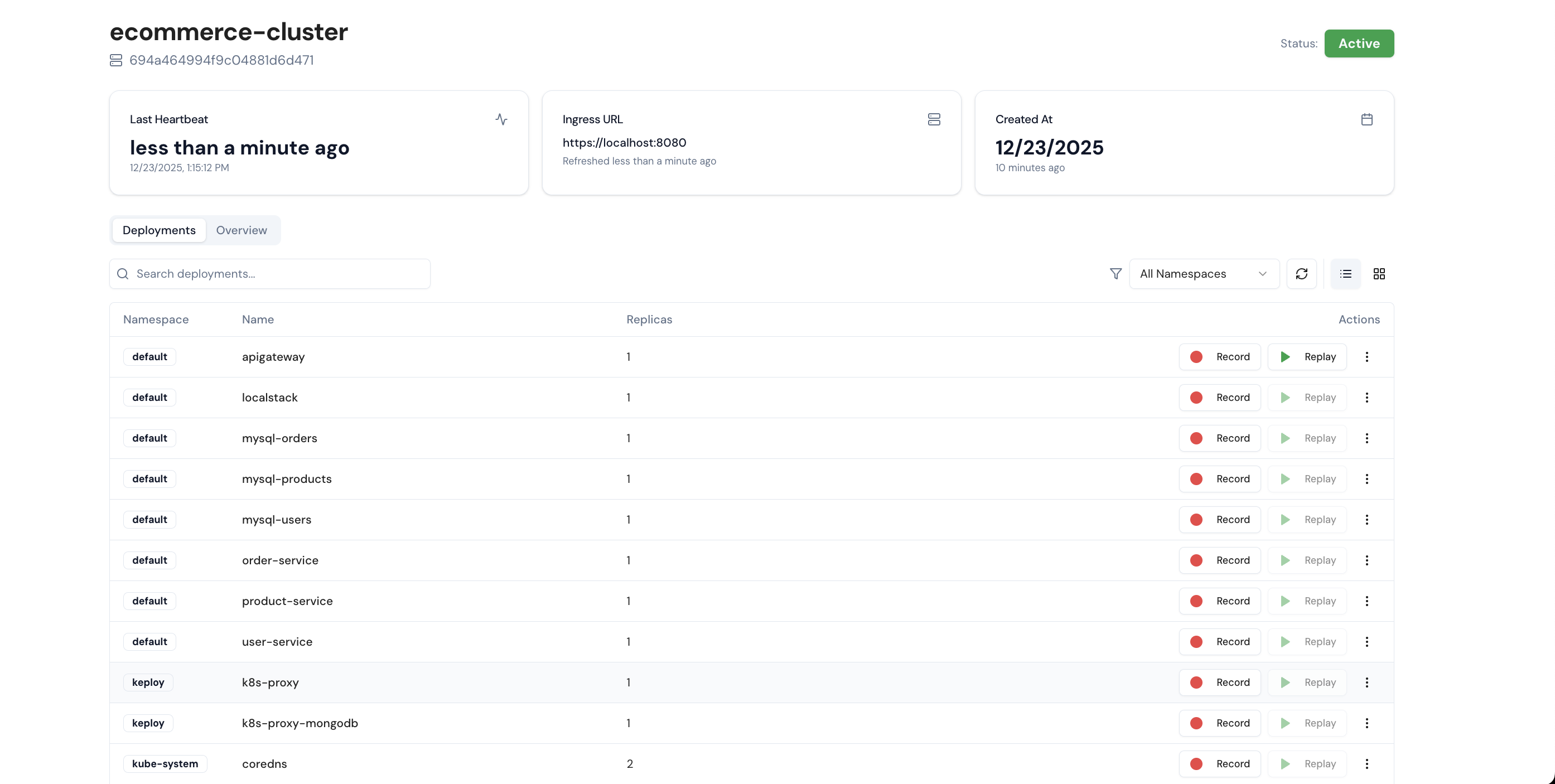Click the calendar icon on the Created At card
Viewport: 1555px width, 784px height.
(x=1367, y=119)
